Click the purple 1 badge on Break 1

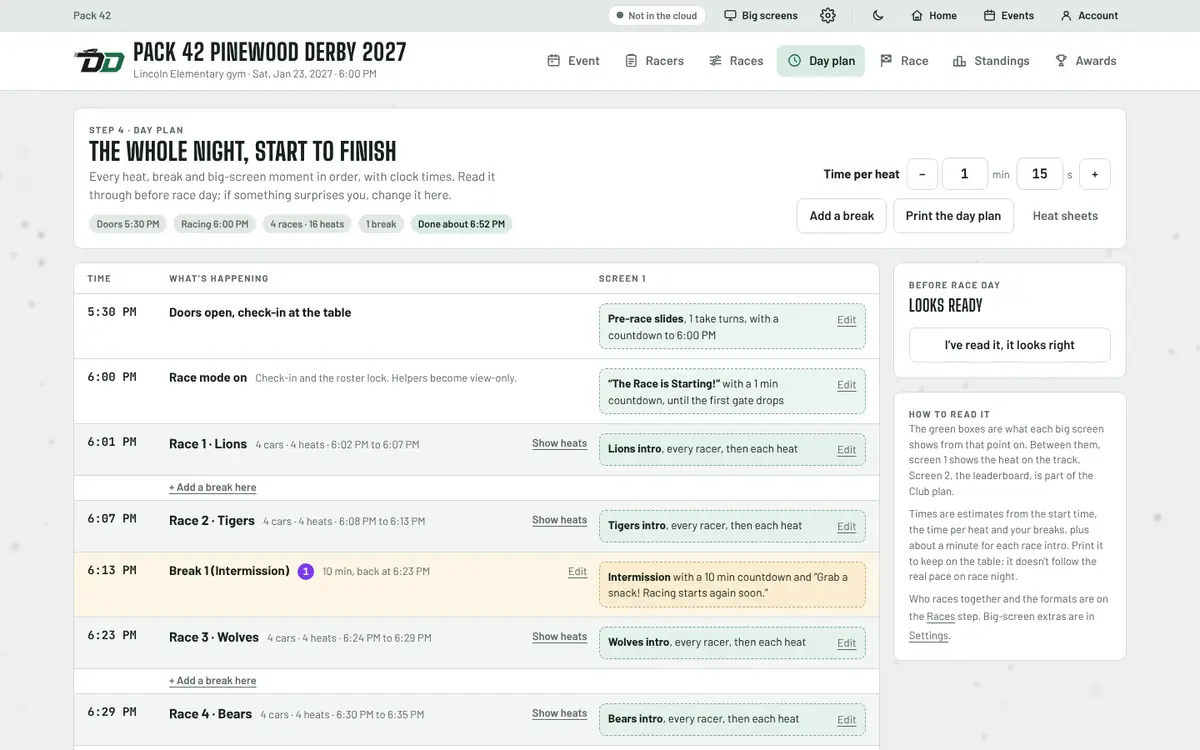(306, 572)
